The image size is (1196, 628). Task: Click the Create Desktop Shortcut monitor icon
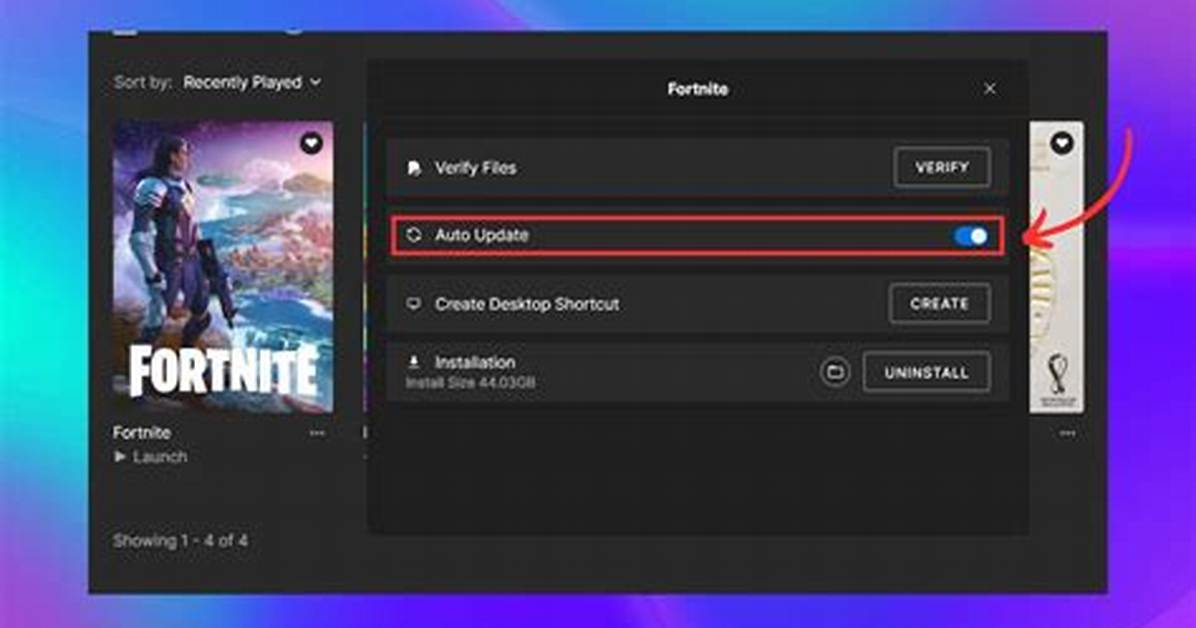pos(413,304)
